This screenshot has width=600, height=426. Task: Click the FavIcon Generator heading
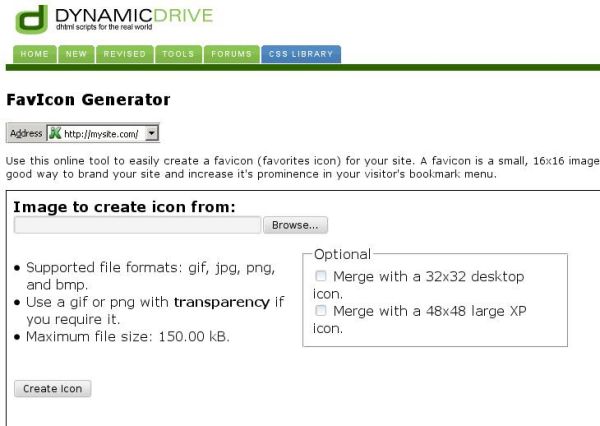pos(88,100)
